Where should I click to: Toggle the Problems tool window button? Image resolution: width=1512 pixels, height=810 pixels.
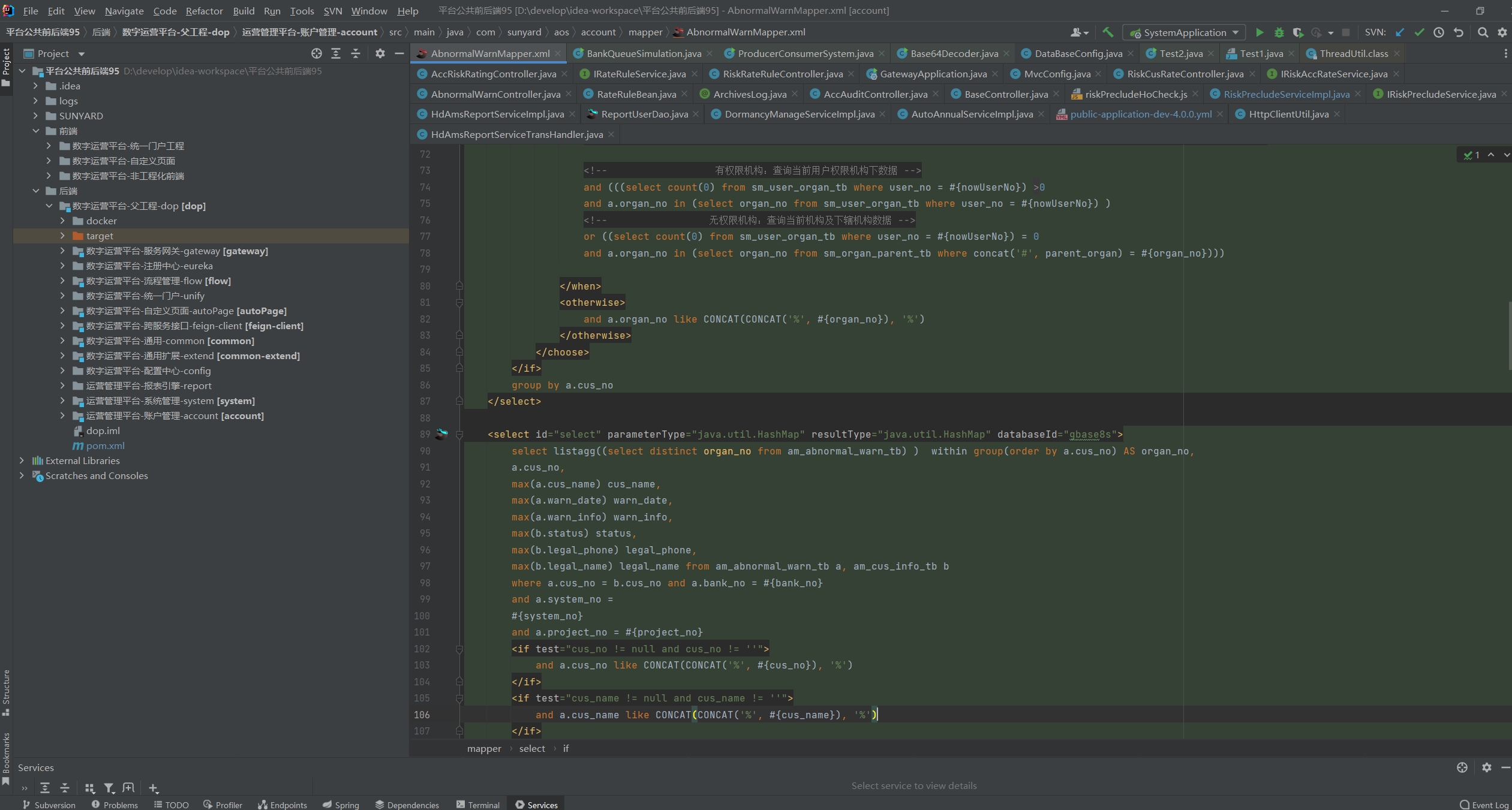[115, 804]
